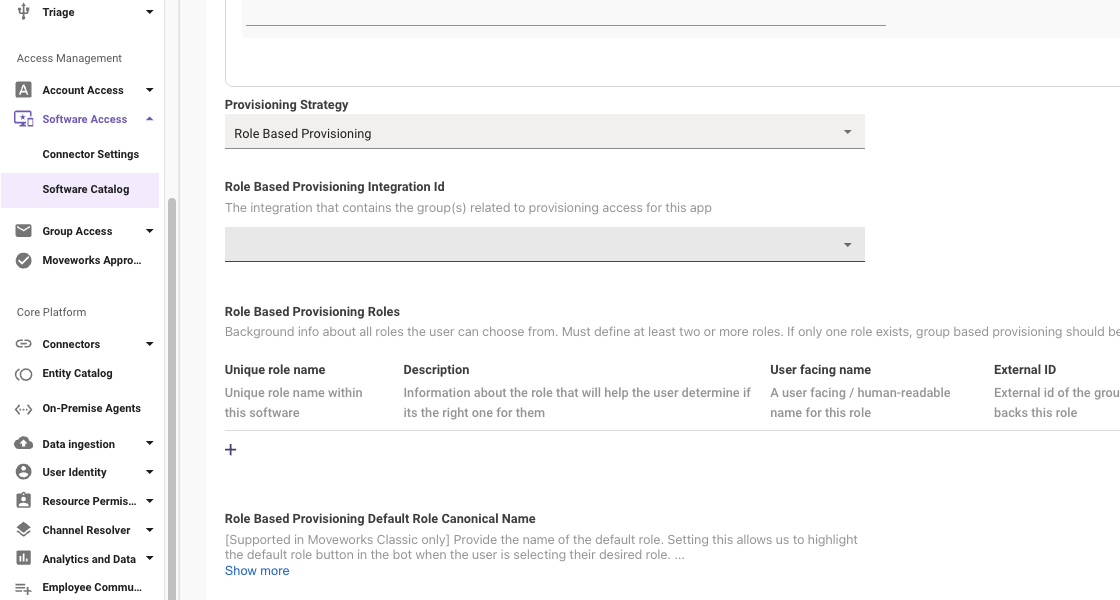Click the Show more link
Viewport: 1120px width, 600px height.
257,571
